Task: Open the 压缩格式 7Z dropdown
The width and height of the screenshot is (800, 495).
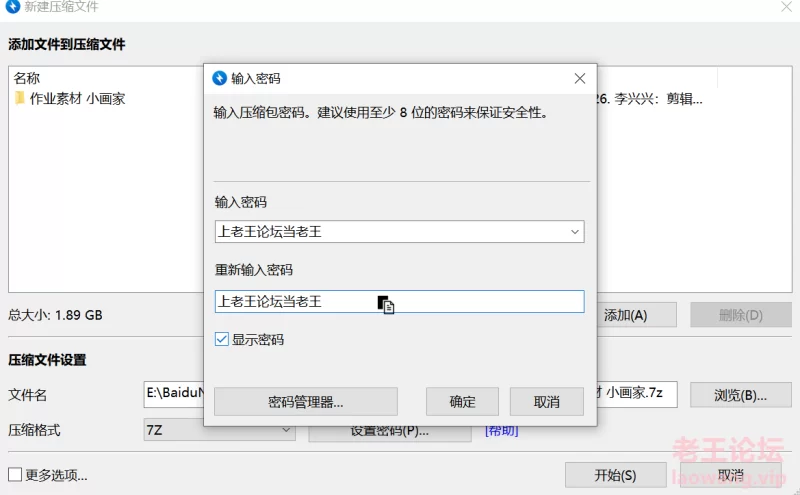Action: pos(219,430)
